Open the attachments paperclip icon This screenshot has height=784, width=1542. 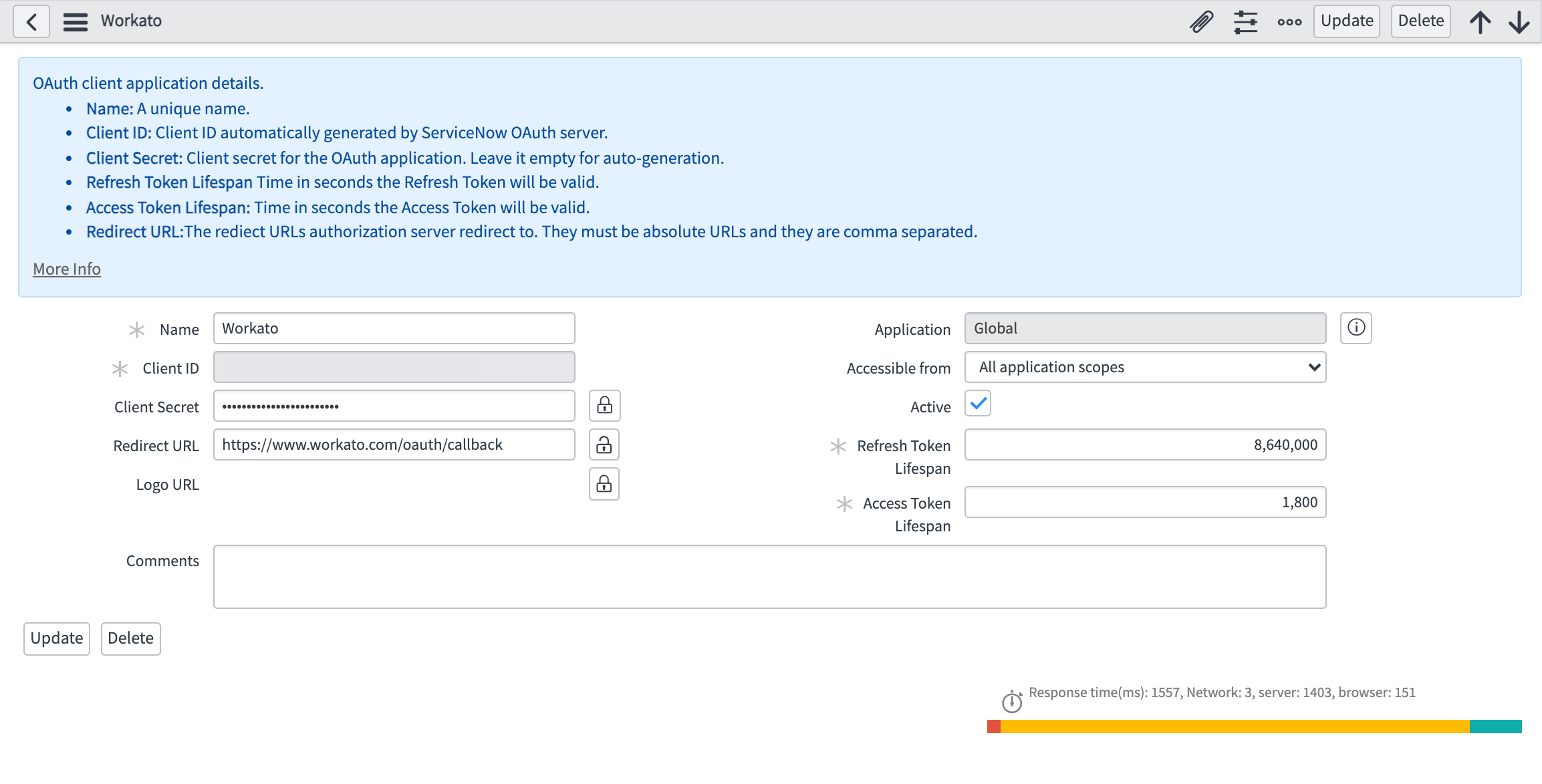click(x=1201, y=21)
